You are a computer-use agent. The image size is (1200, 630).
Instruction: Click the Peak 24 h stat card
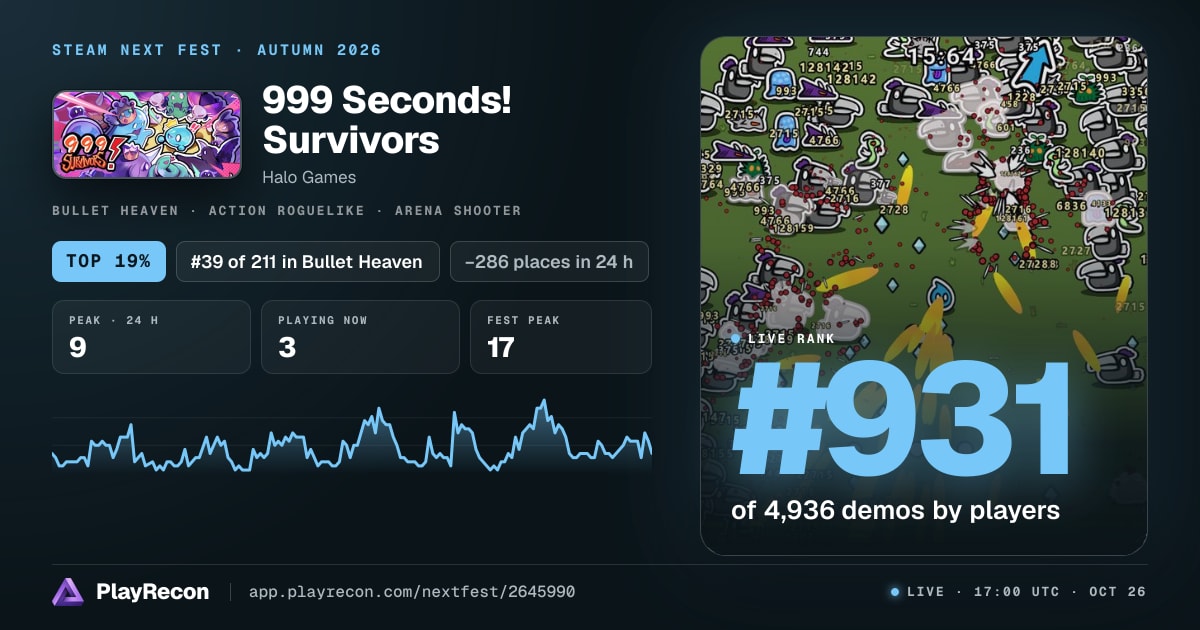(151, 337)
